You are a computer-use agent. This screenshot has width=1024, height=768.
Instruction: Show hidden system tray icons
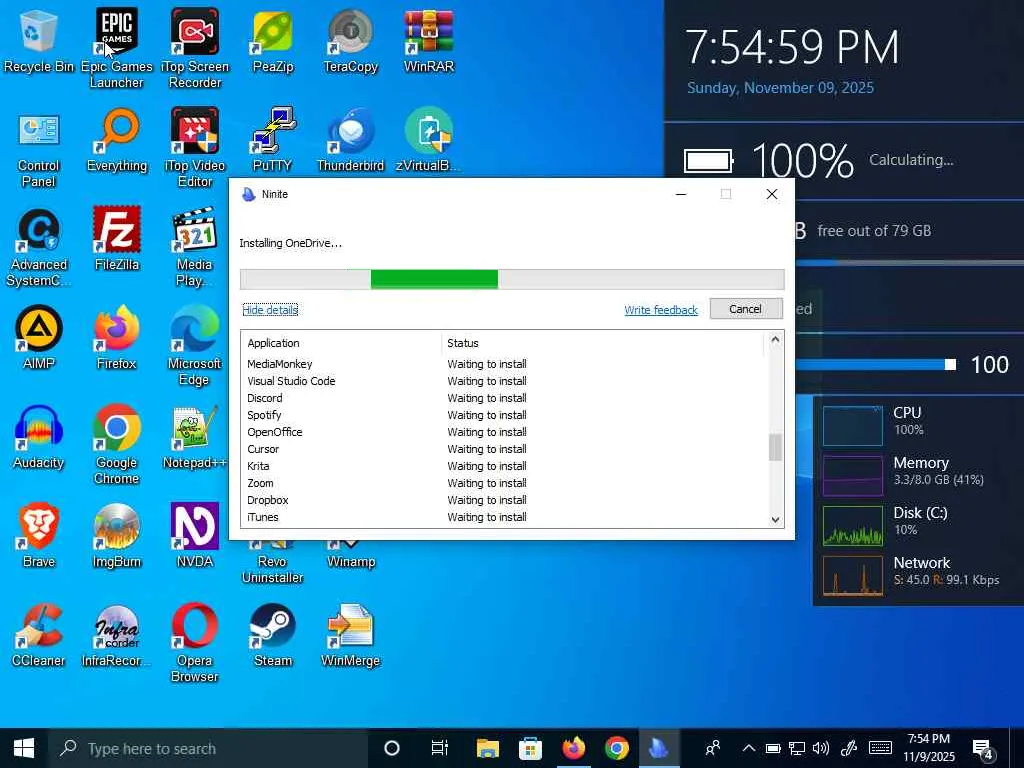pos(749,748)
